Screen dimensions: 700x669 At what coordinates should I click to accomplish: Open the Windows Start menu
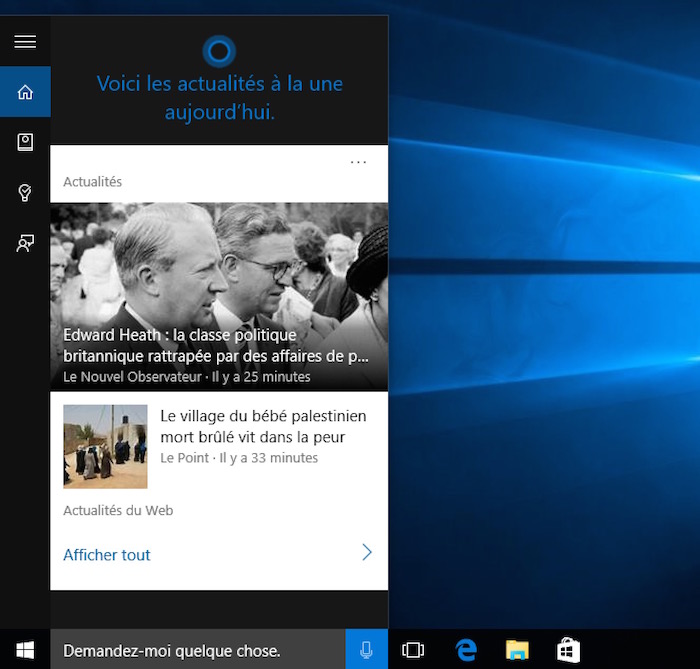click(25, 650)
